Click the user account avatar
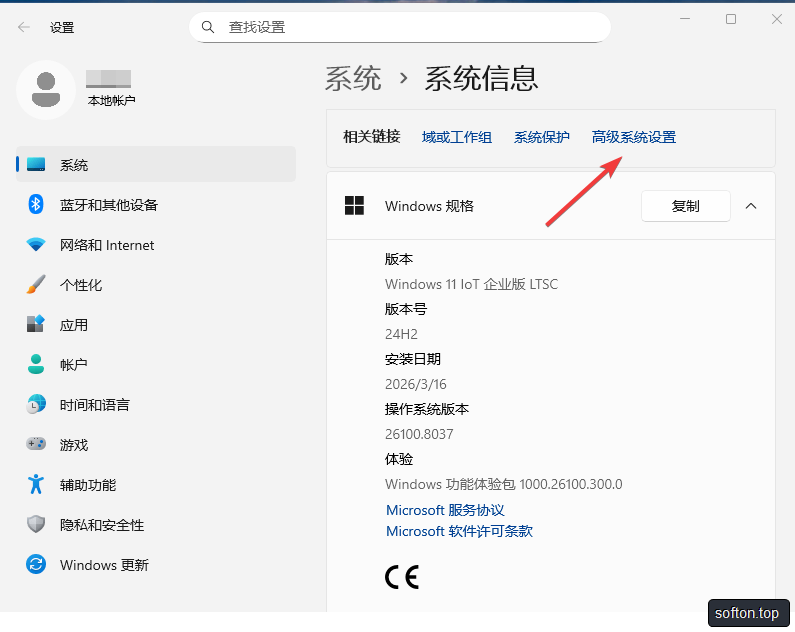The width and height of the screenshot is (795, 632). [46, 90]
